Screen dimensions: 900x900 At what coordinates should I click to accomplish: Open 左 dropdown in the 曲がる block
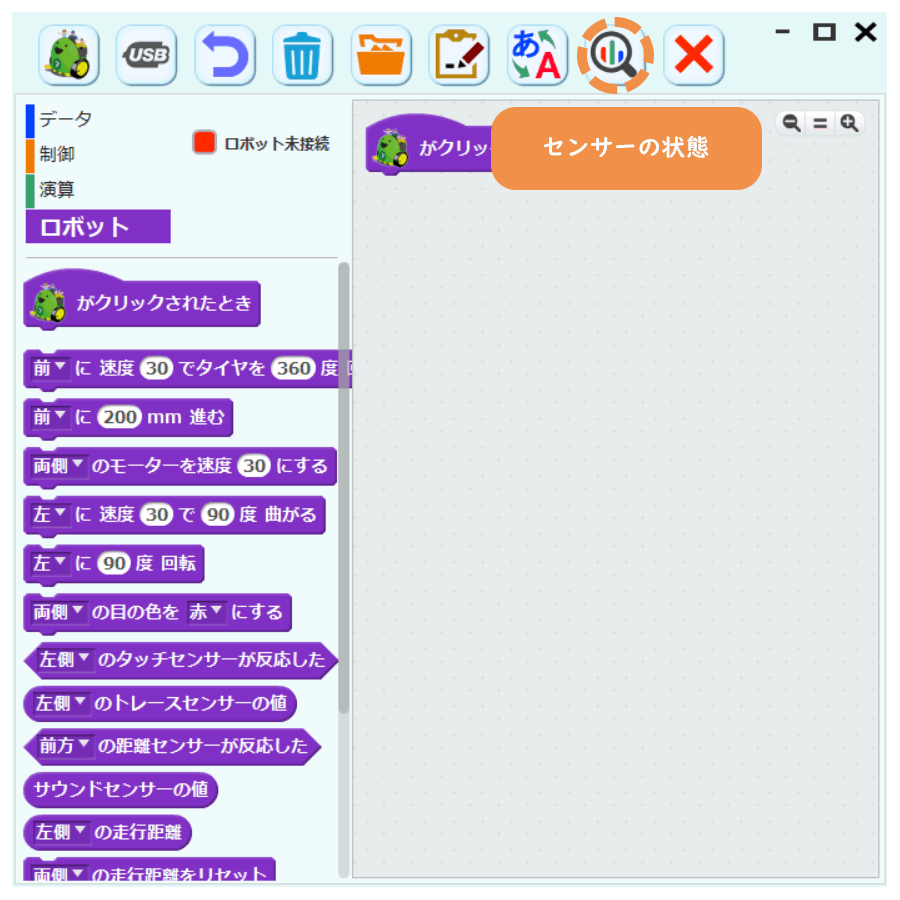click(50, 514)
